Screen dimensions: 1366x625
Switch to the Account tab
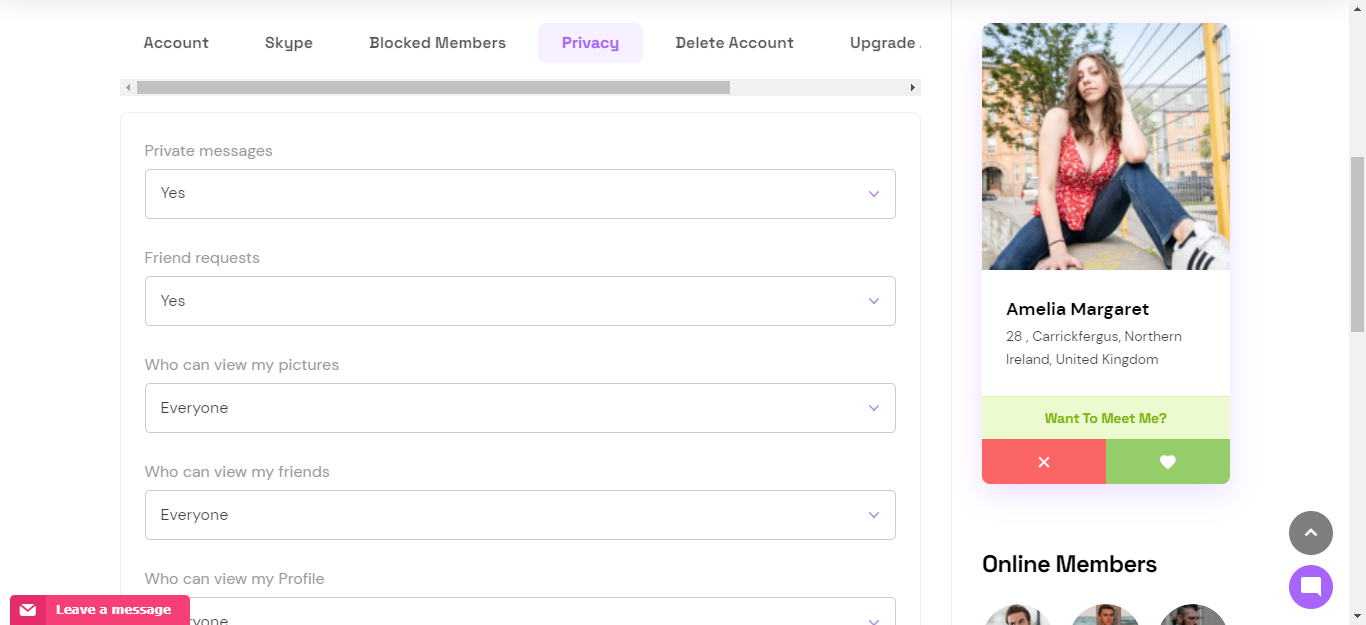click(x=176, y=43)
